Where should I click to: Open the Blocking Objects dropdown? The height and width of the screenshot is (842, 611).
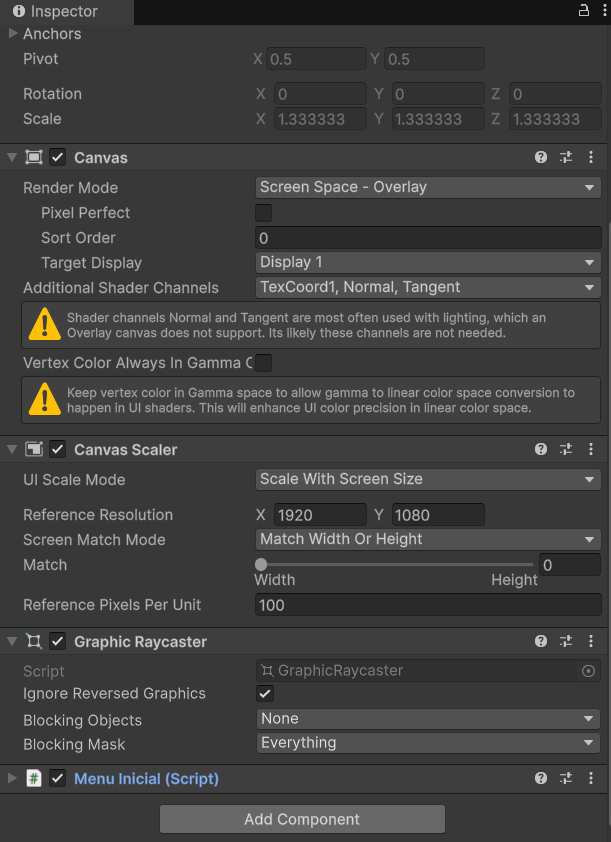coord(428,718)
